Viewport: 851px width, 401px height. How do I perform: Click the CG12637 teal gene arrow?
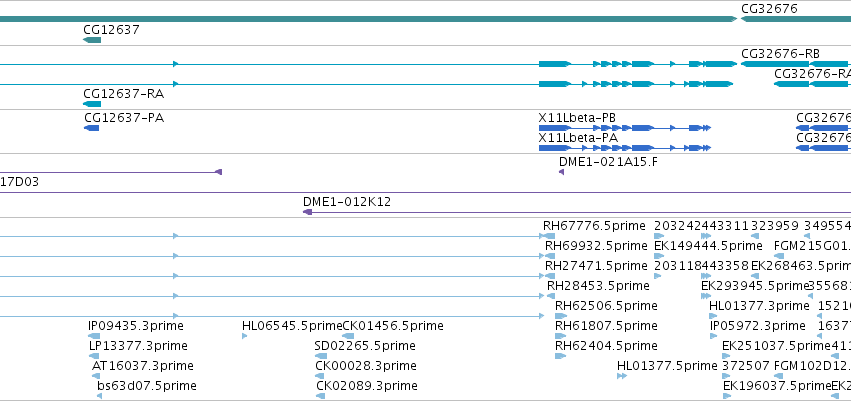(92, 40)
